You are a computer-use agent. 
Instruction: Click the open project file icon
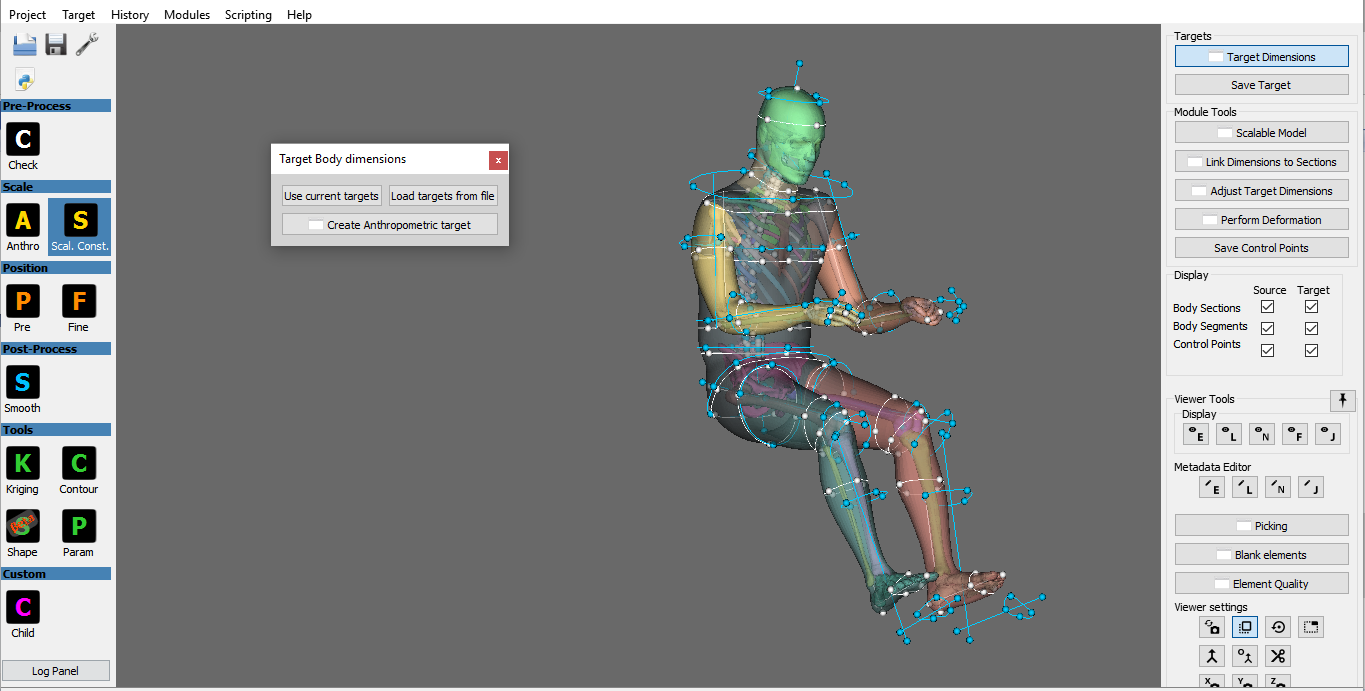(25, 44)
